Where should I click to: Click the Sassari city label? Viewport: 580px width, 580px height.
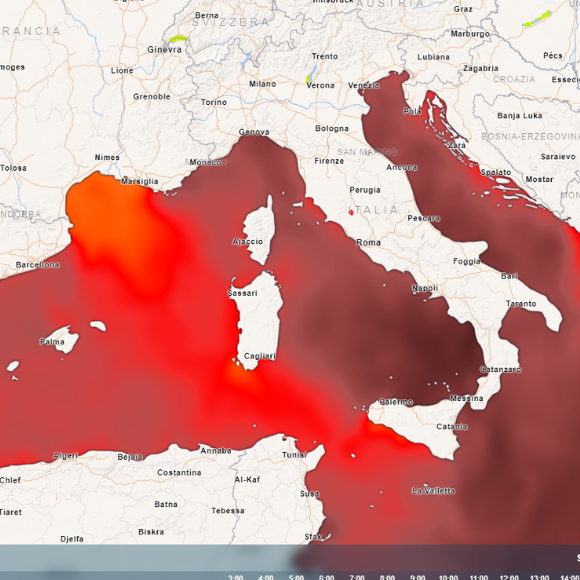242,293
